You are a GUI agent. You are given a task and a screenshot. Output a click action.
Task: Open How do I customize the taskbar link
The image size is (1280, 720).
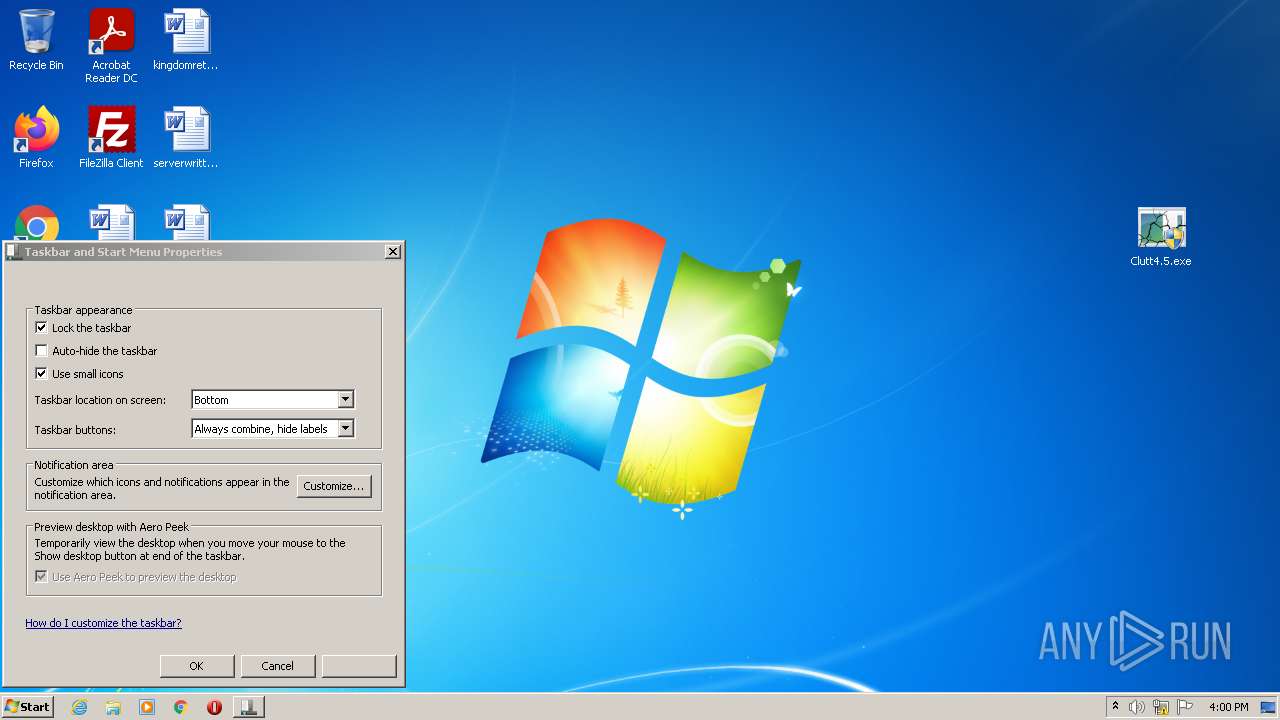[x=103, y=623]
